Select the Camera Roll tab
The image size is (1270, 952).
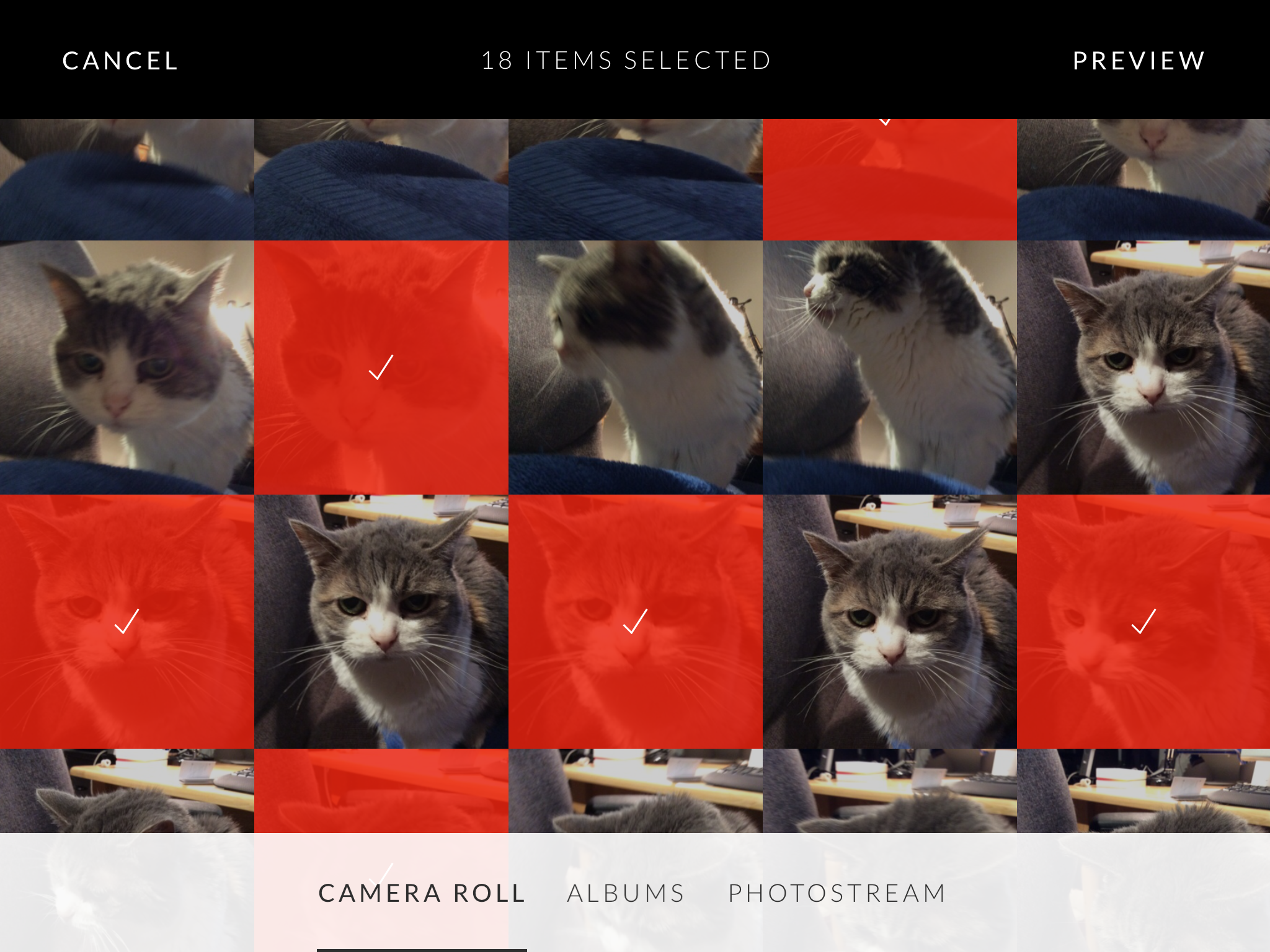(422, 893)
